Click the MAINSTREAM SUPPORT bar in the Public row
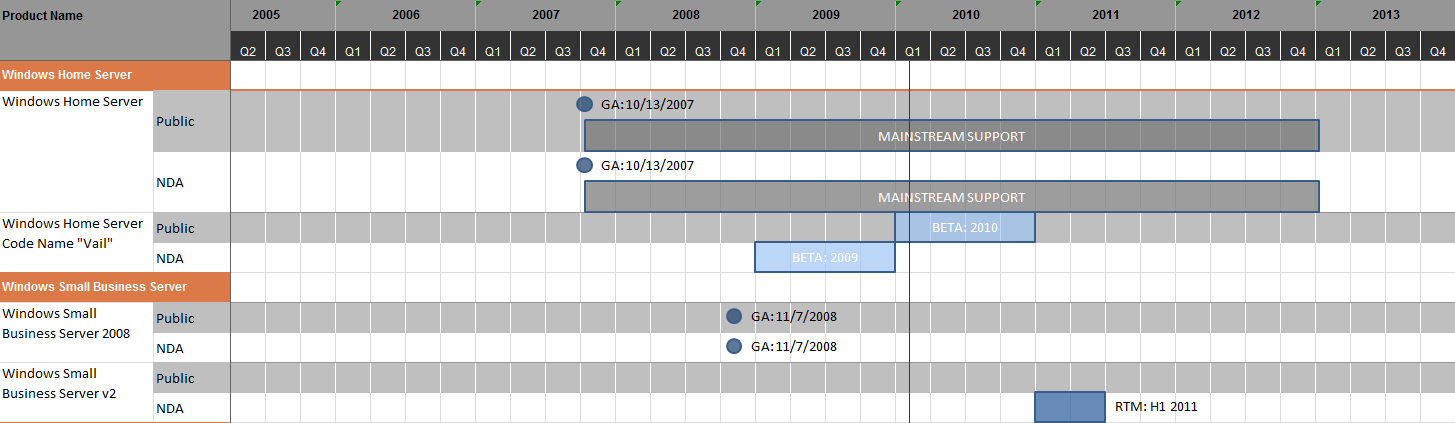Viewport: 1455px width, 423px height. (952, 135)
